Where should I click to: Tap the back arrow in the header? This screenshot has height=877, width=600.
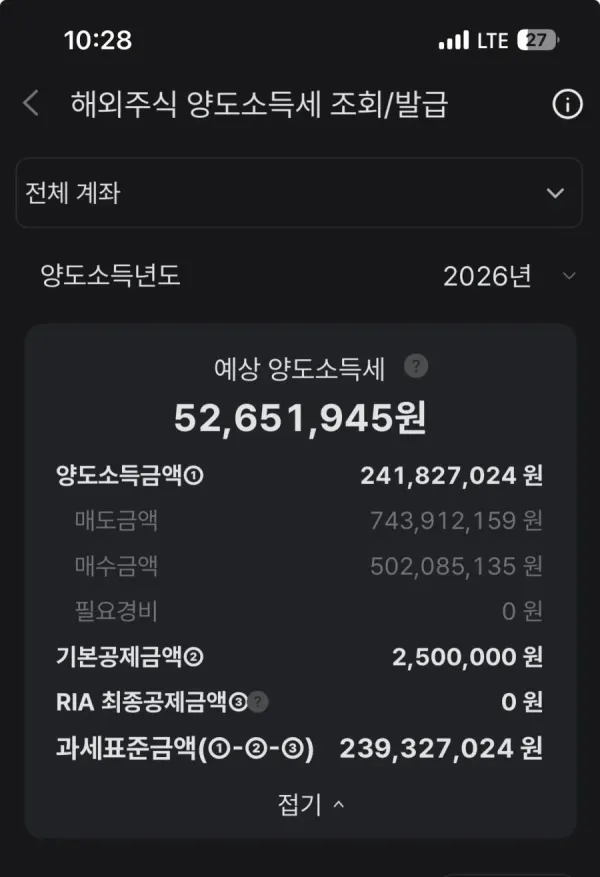[31, 103]
